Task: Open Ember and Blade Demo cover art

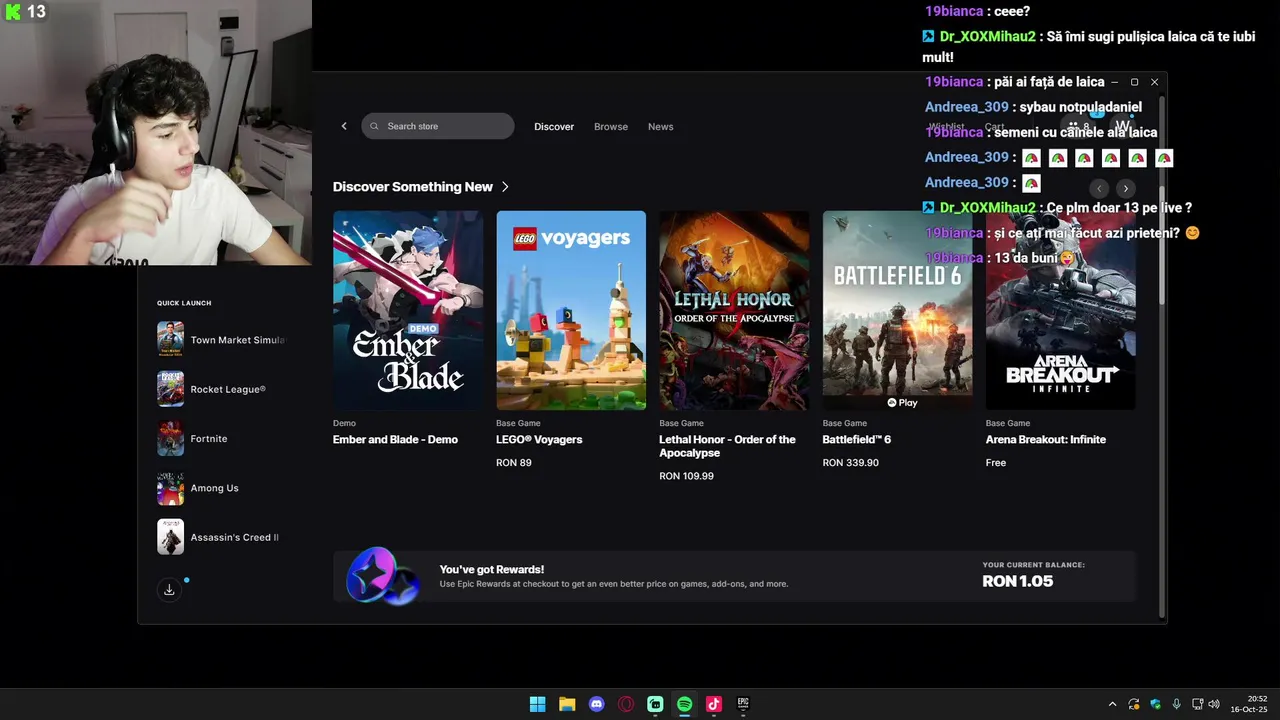Action: click(x=408, y=310)
